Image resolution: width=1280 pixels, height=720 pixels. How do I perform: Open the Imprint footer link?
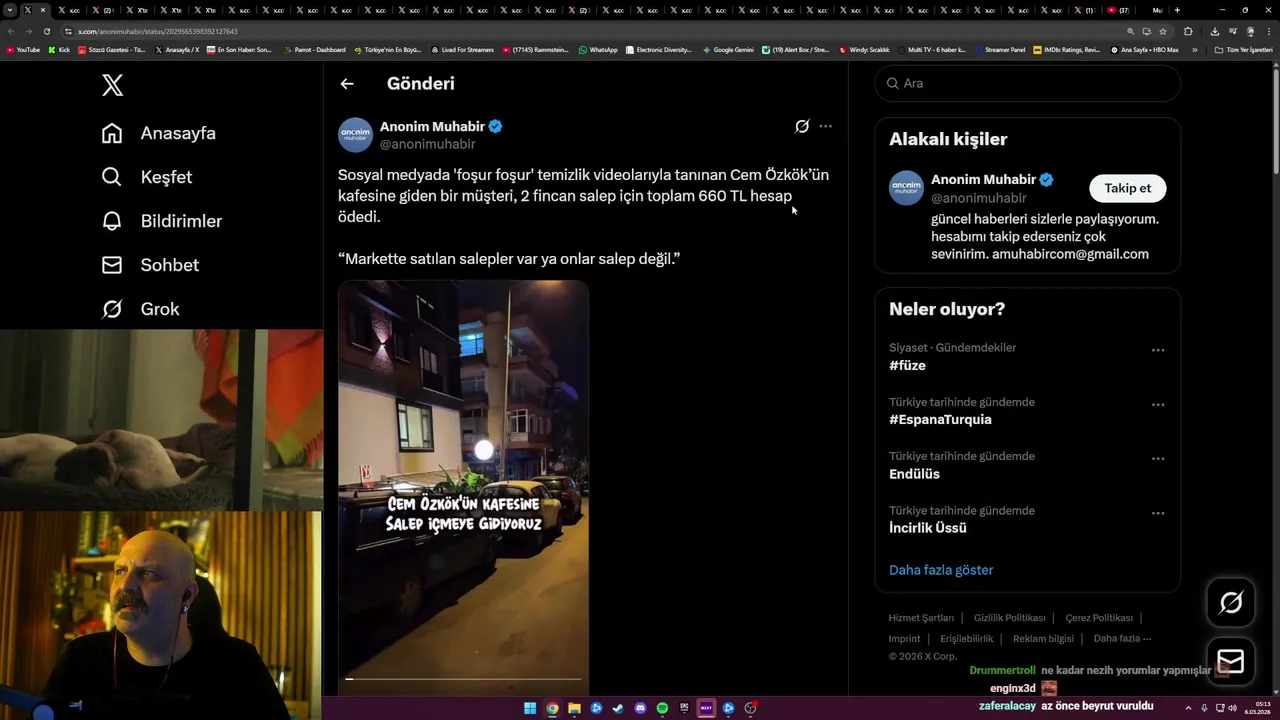(904, 639)
